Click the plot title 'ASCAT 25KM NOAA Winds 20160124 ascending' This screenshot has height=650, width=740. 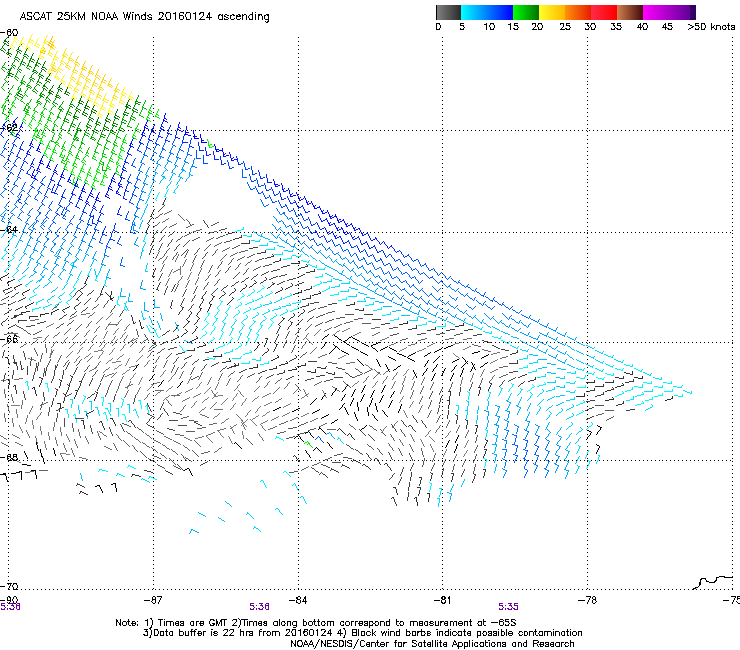144,17
